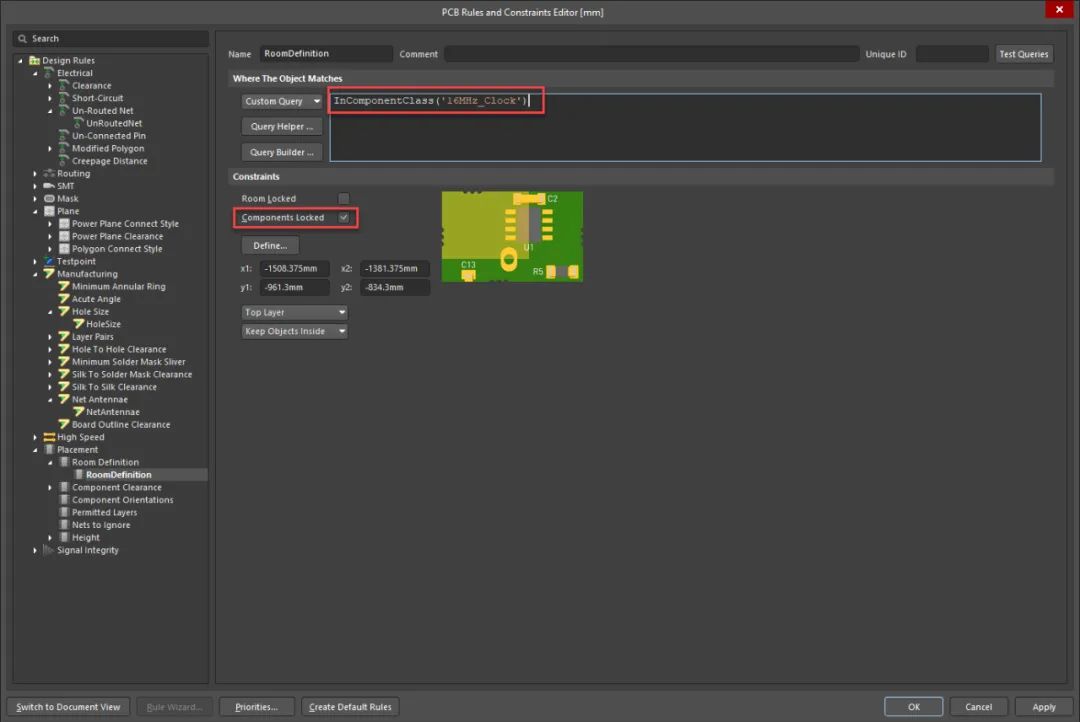Image resolution: width=1080 pixels, height=722 pixels.
Task: Click the rule Name input field
Action: (x=326, y=54)
